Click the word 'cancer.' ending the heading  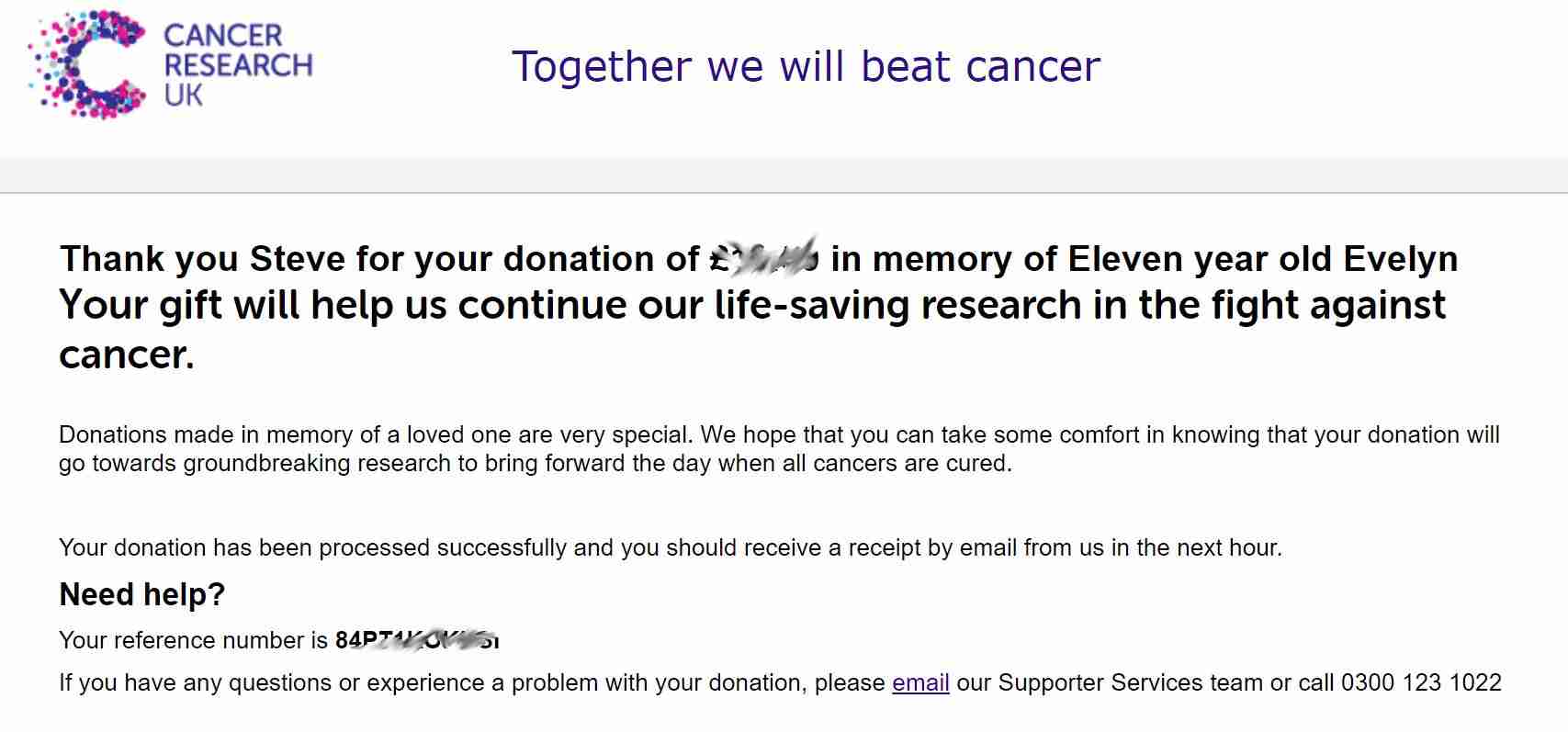(x=127, y=355)
